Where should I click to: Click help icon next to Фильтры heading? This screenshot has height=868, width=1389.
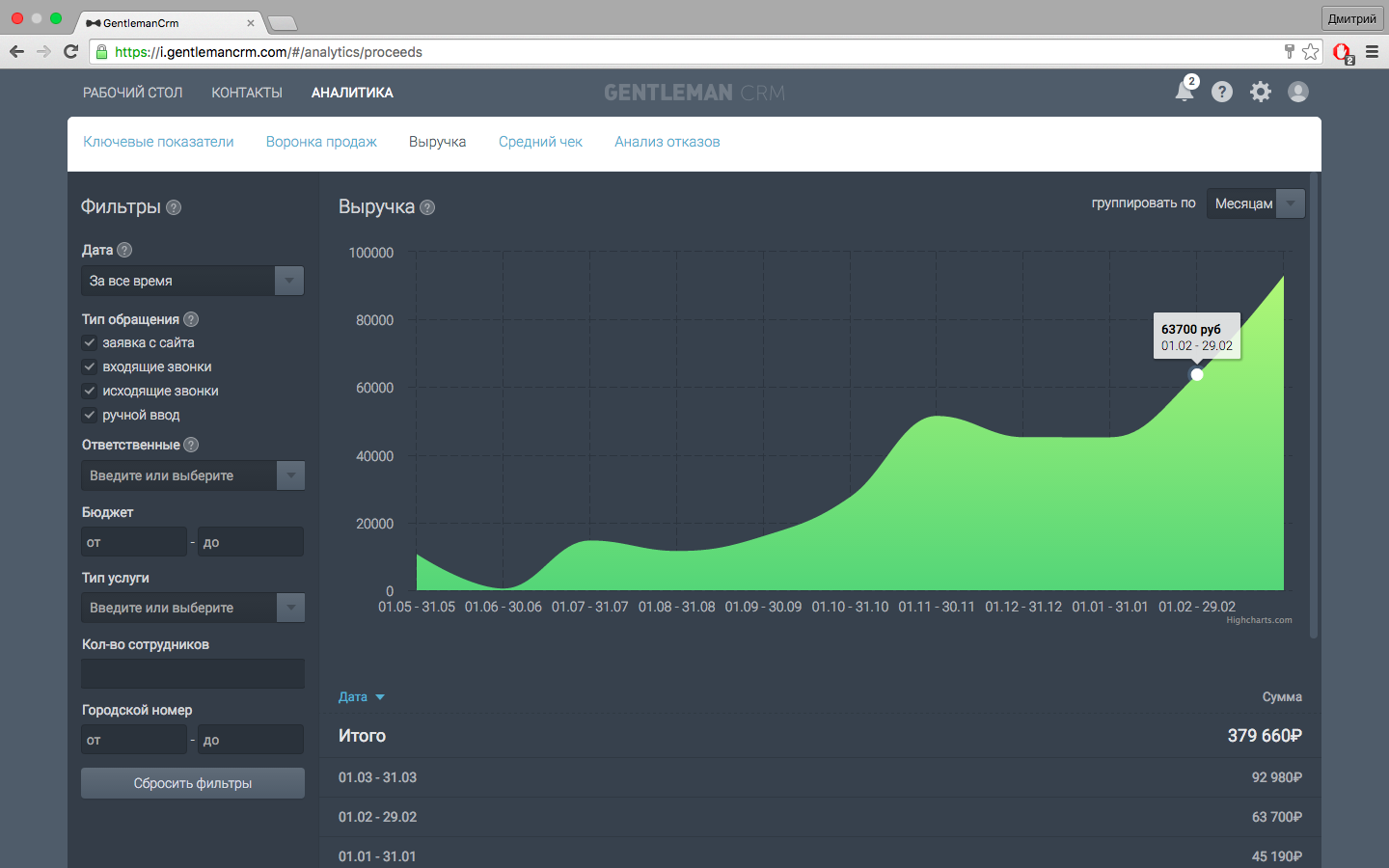coord(174,207)
